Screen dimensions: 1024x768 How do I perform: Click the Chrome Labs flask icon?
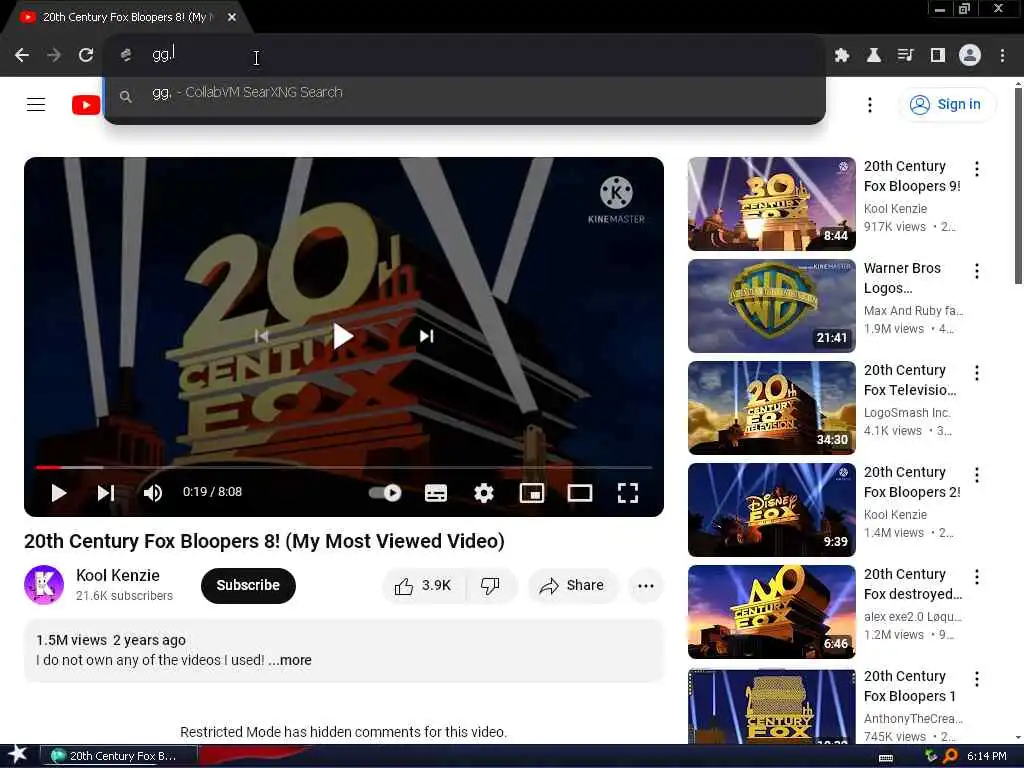(x=873, y=56)
